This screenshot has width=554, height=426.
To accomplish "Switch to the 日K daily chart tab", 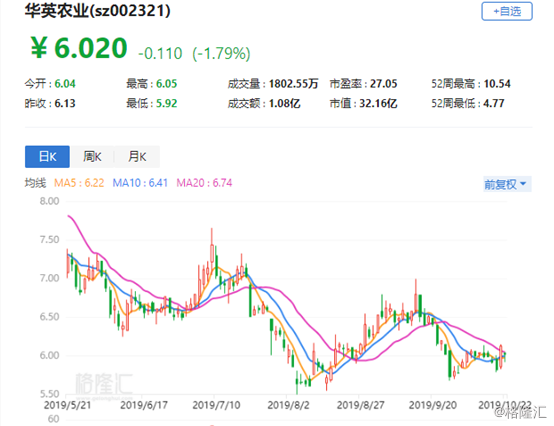I will tap(47, 156).
